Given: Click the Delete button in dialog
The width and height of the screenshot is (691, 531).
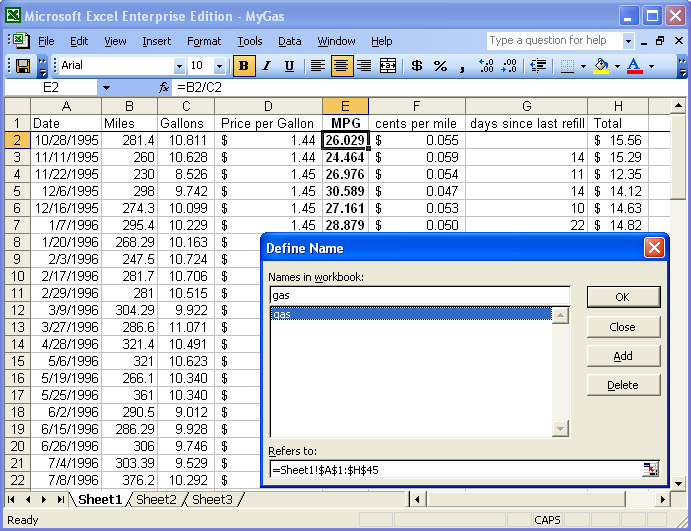Looking at the screenshot, I should pos(622,385).
